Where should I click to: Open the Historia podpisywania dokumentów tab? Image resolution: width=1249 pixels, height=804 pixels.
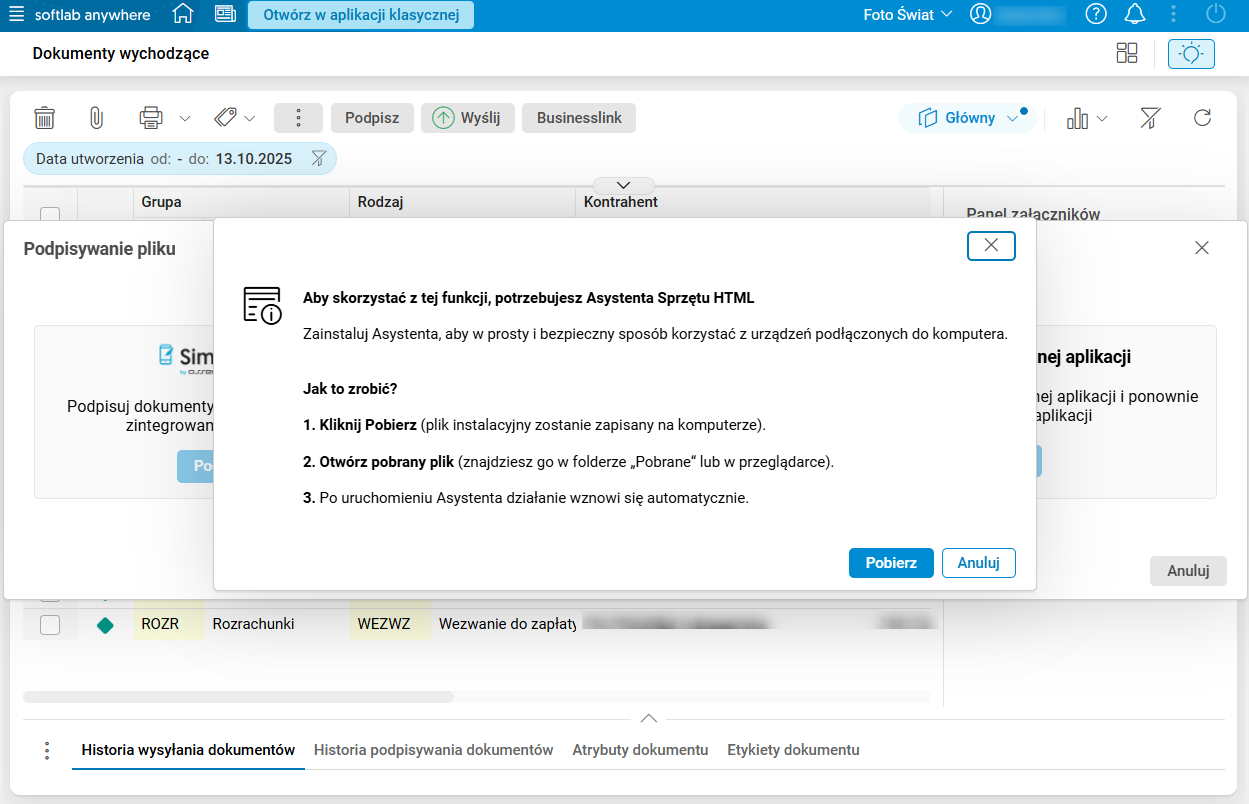click(433, 749)
